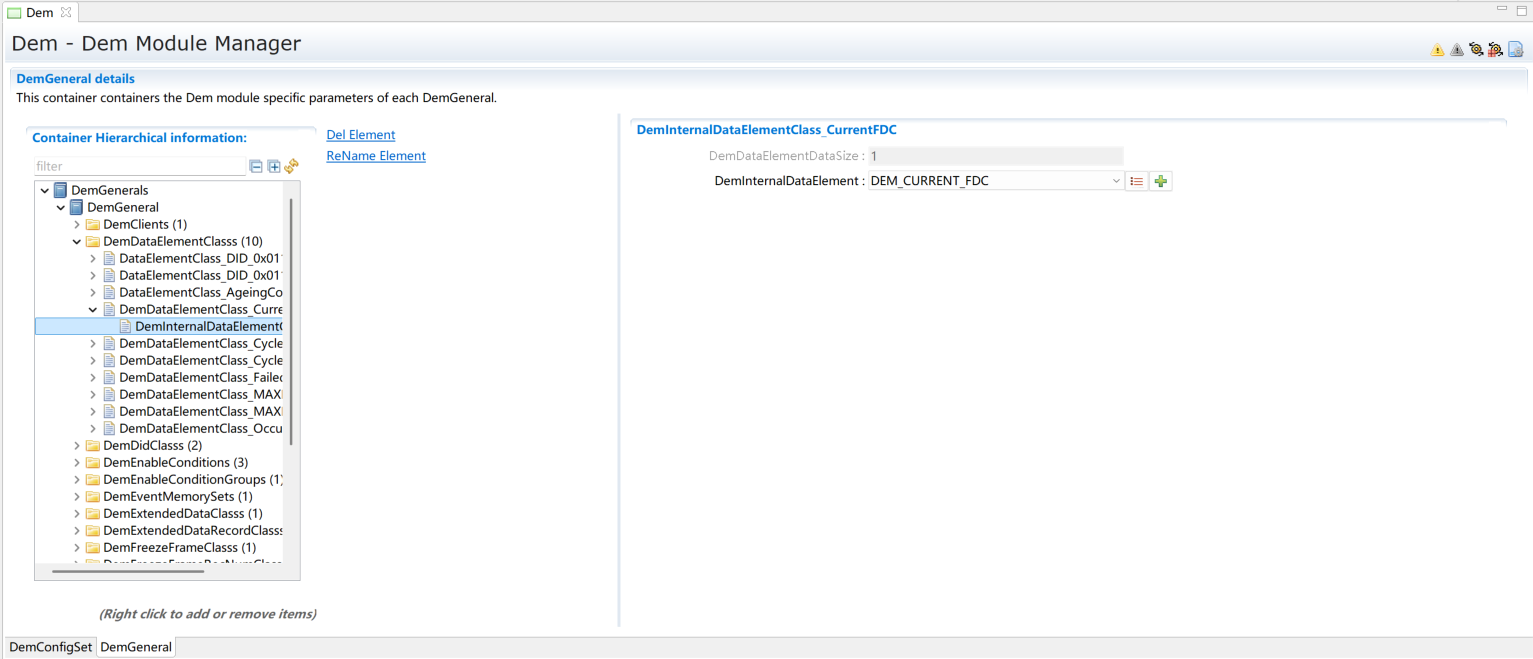Viewport: 1533px width, 659px height.
Task: Click the document with gear icon
Action: (1515, 49)
